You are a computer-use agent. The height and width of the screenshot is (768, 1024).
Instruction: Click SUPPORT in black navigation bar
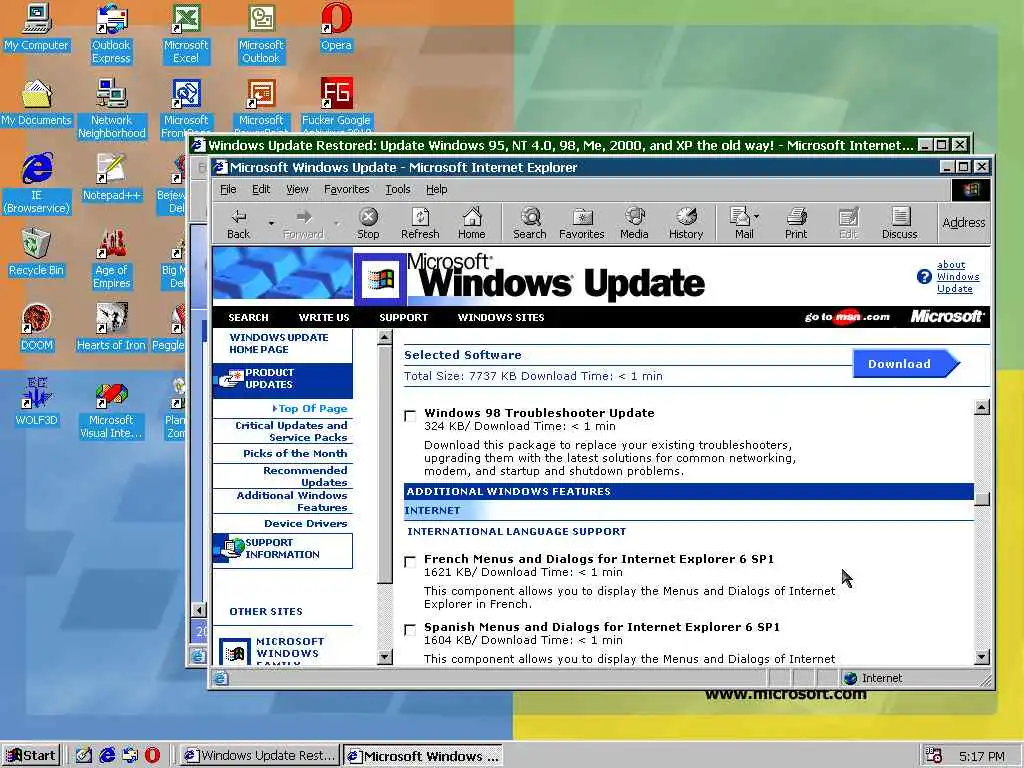[404, 317]
